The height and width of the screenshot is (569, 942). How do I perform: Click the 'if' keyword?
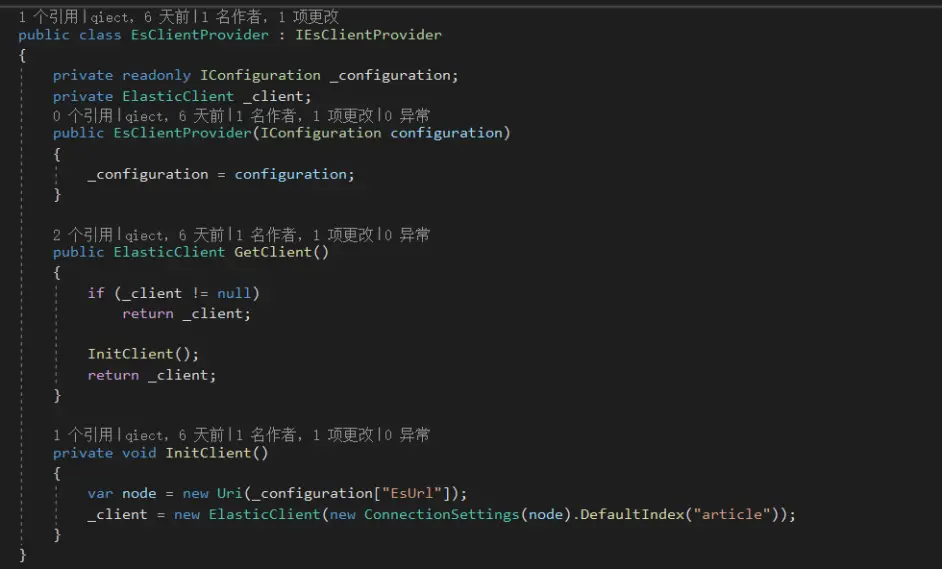[x=96, y=293]
